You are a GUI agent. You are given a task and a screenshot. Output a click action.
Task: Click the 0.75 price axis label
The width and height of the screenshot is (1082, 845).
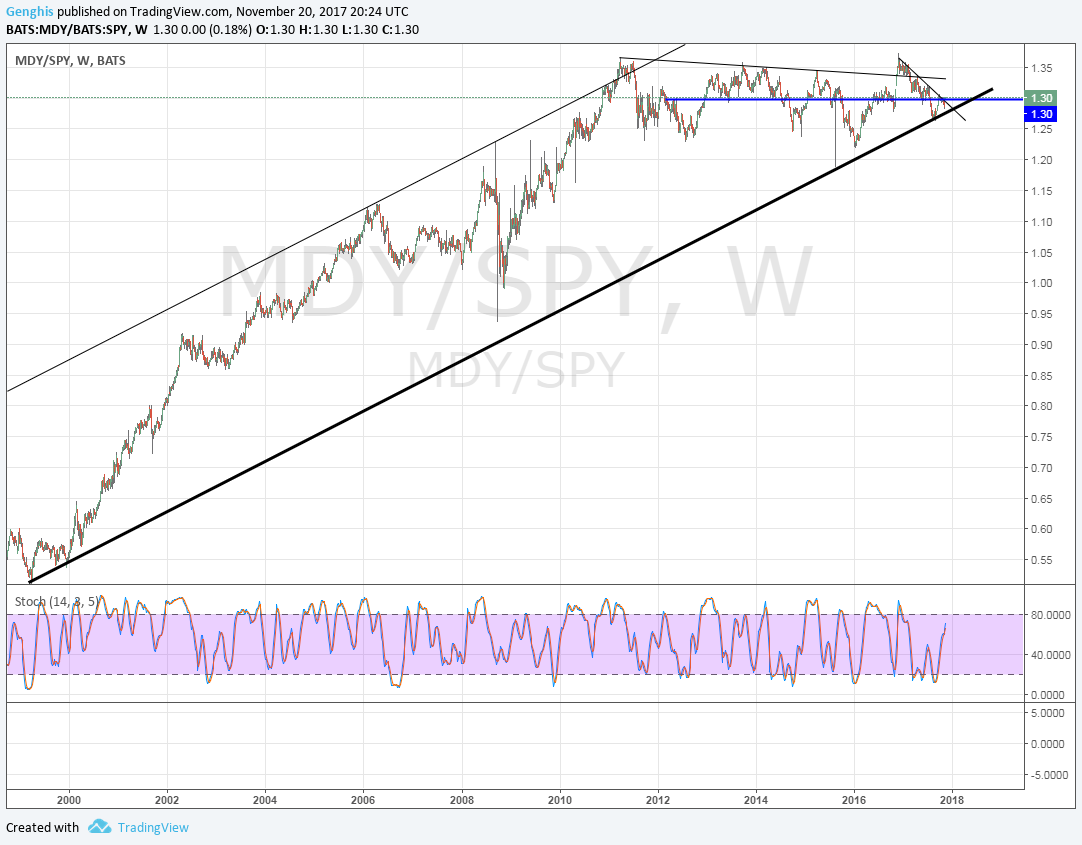(x=1042, y=437)
